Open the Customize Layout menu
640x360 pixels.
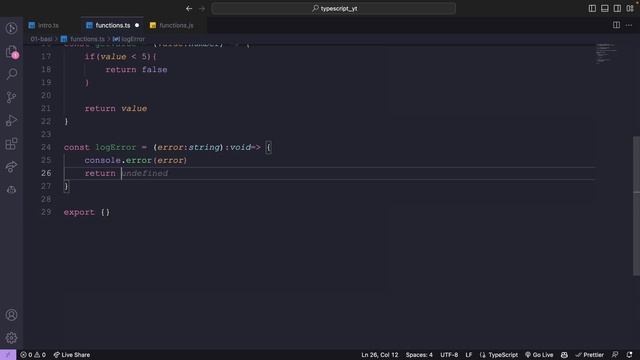pyautogui.click(x=630, y=8)
